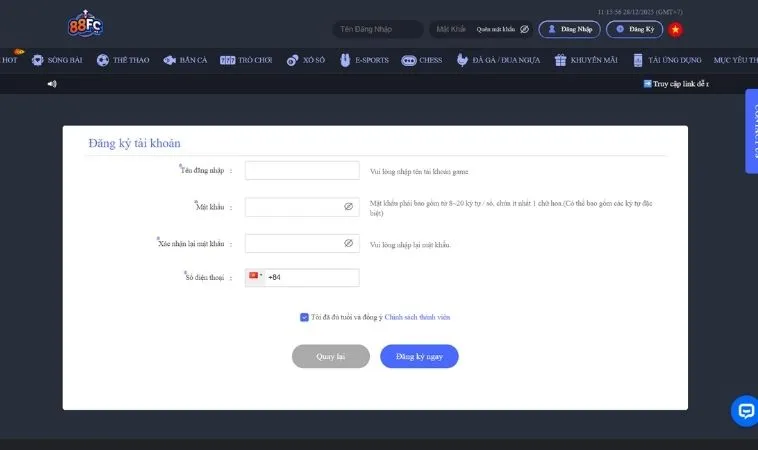Click the plus icon on Đăng Ký button
Image resolution: width=758 pixels, height=450 pixels.
[x=620, y=29]
